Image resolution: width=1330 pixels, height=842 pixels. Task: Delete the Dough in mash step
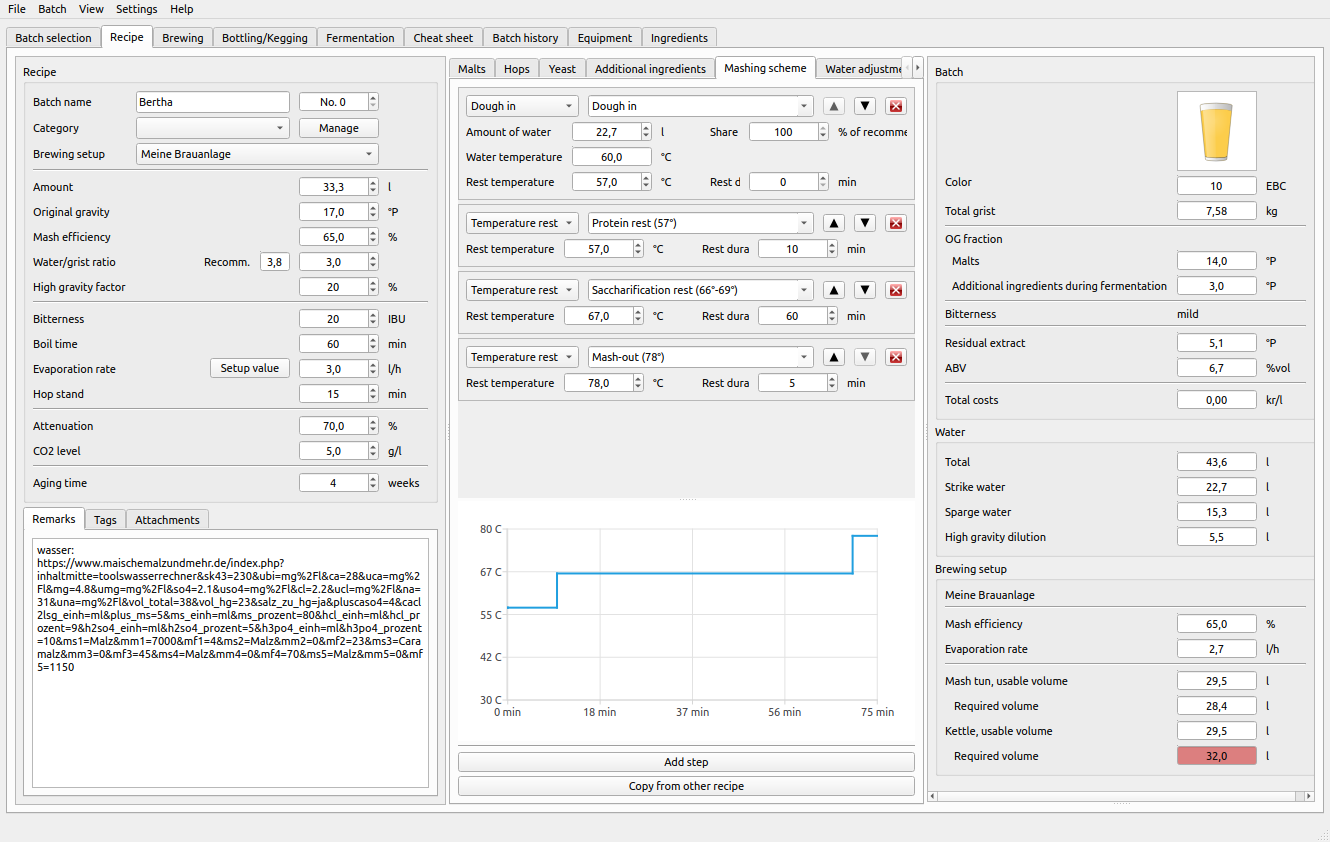(896, 106)
